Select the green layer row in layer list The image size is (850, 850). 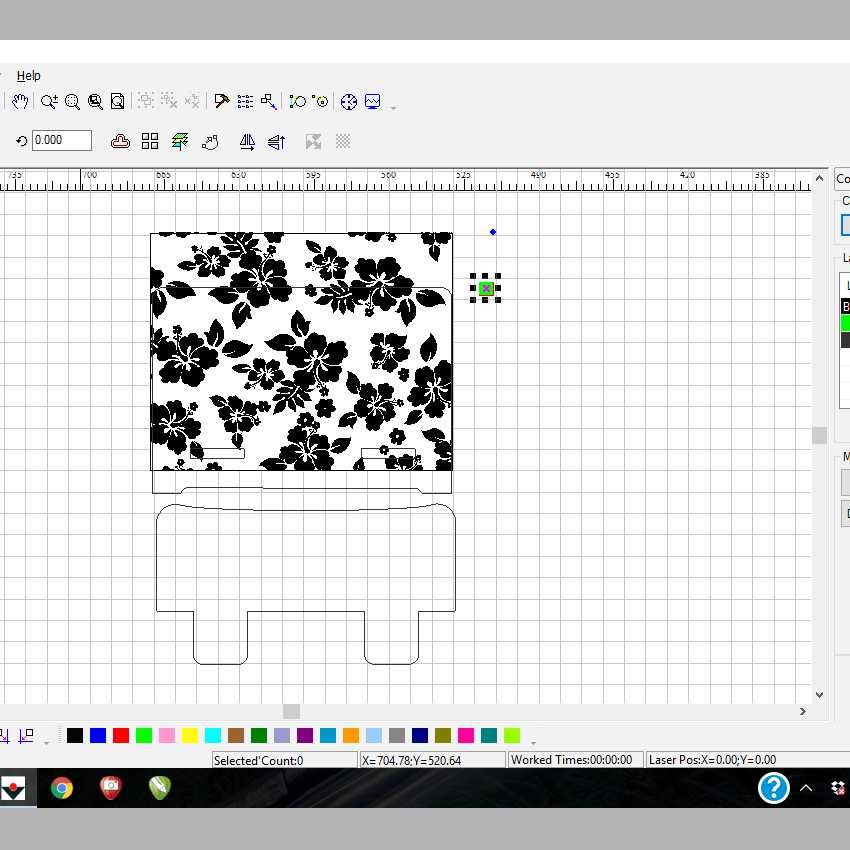[845, 323]
